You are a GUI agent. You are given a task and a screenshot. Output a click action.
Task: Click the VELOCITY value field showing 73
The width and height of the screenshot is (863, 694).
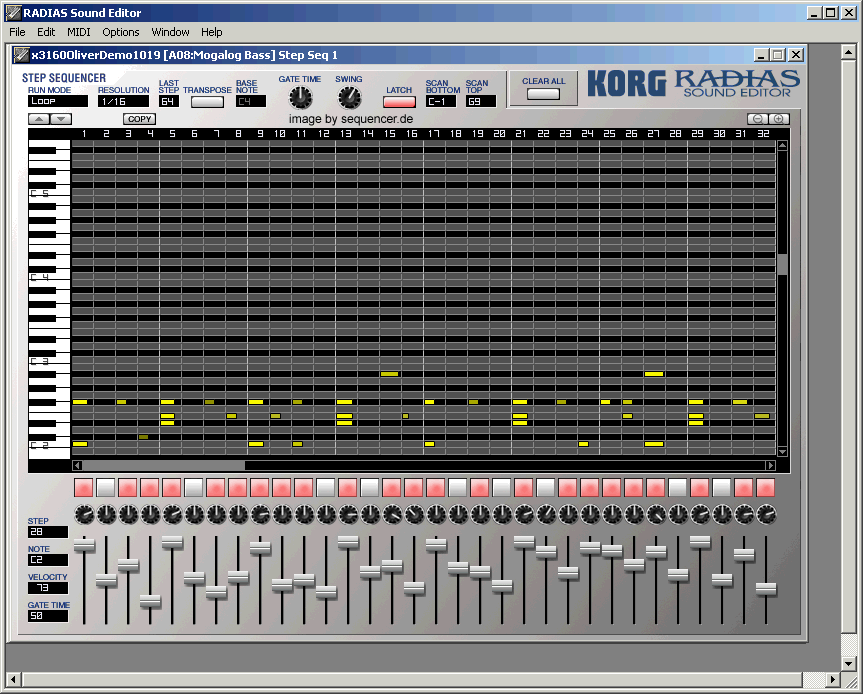(48, 588)
